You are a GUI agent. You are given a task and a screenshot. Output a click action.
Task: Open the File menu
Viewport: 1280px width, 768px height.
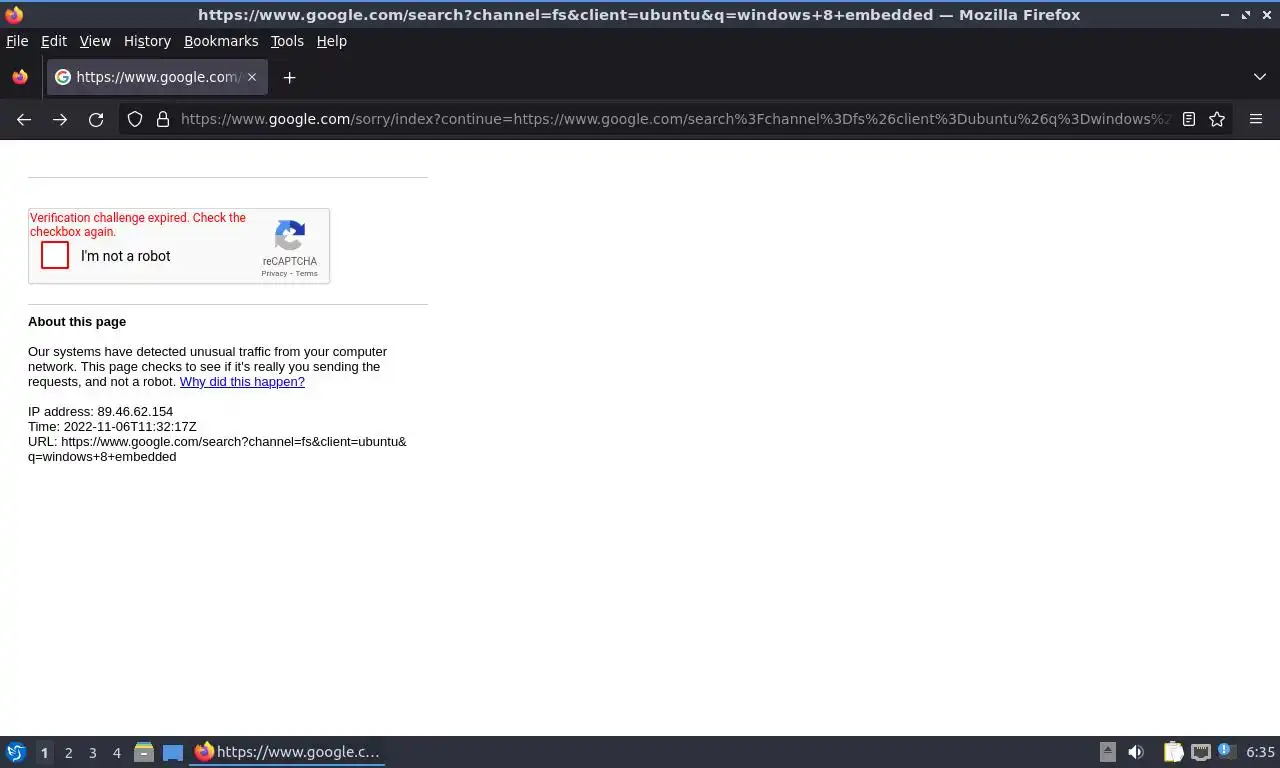click(x=17, y=41)
